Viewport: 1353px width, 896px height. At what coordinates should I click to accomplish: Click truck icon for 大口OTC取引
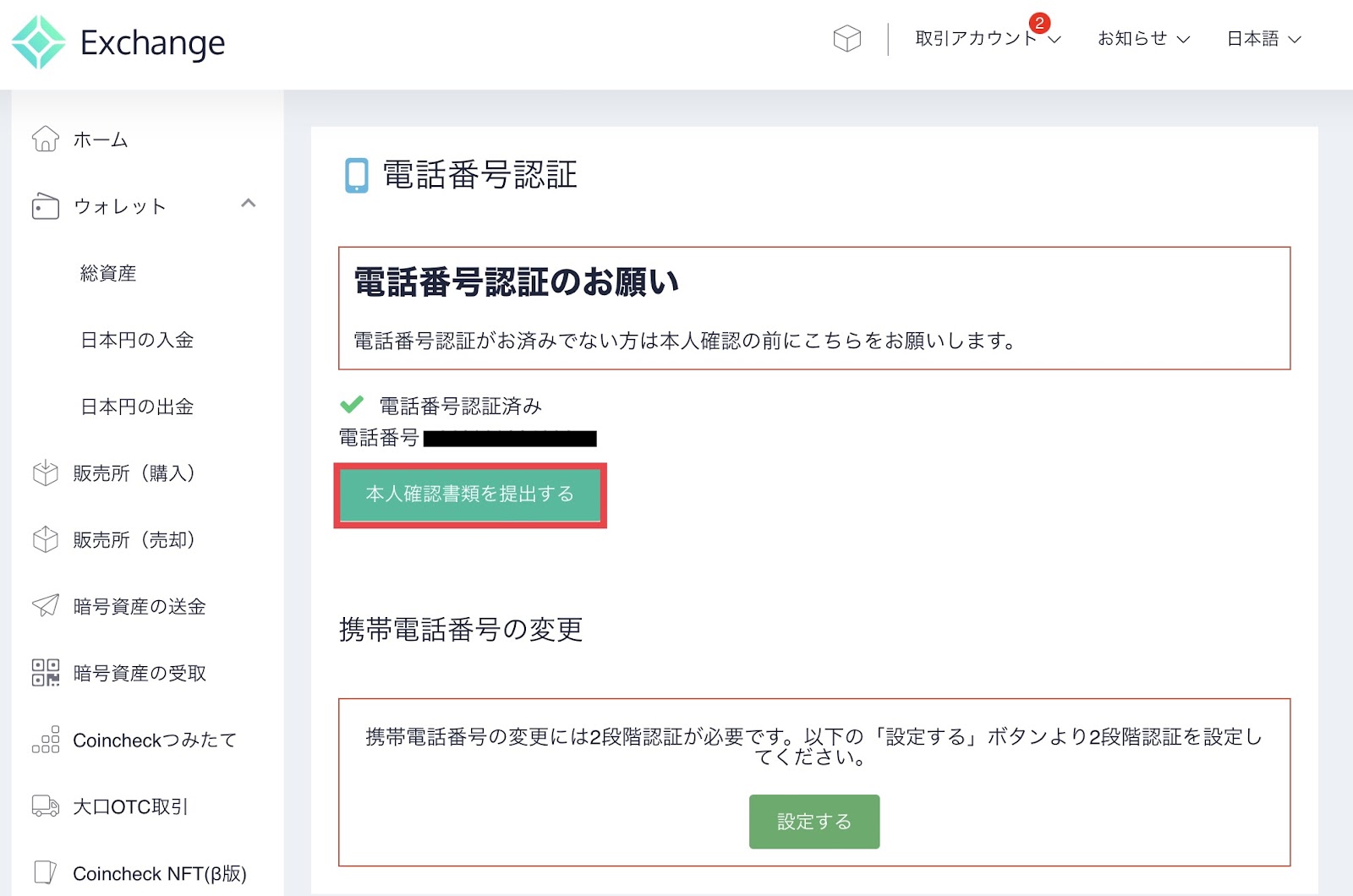[x=46, y=806]
